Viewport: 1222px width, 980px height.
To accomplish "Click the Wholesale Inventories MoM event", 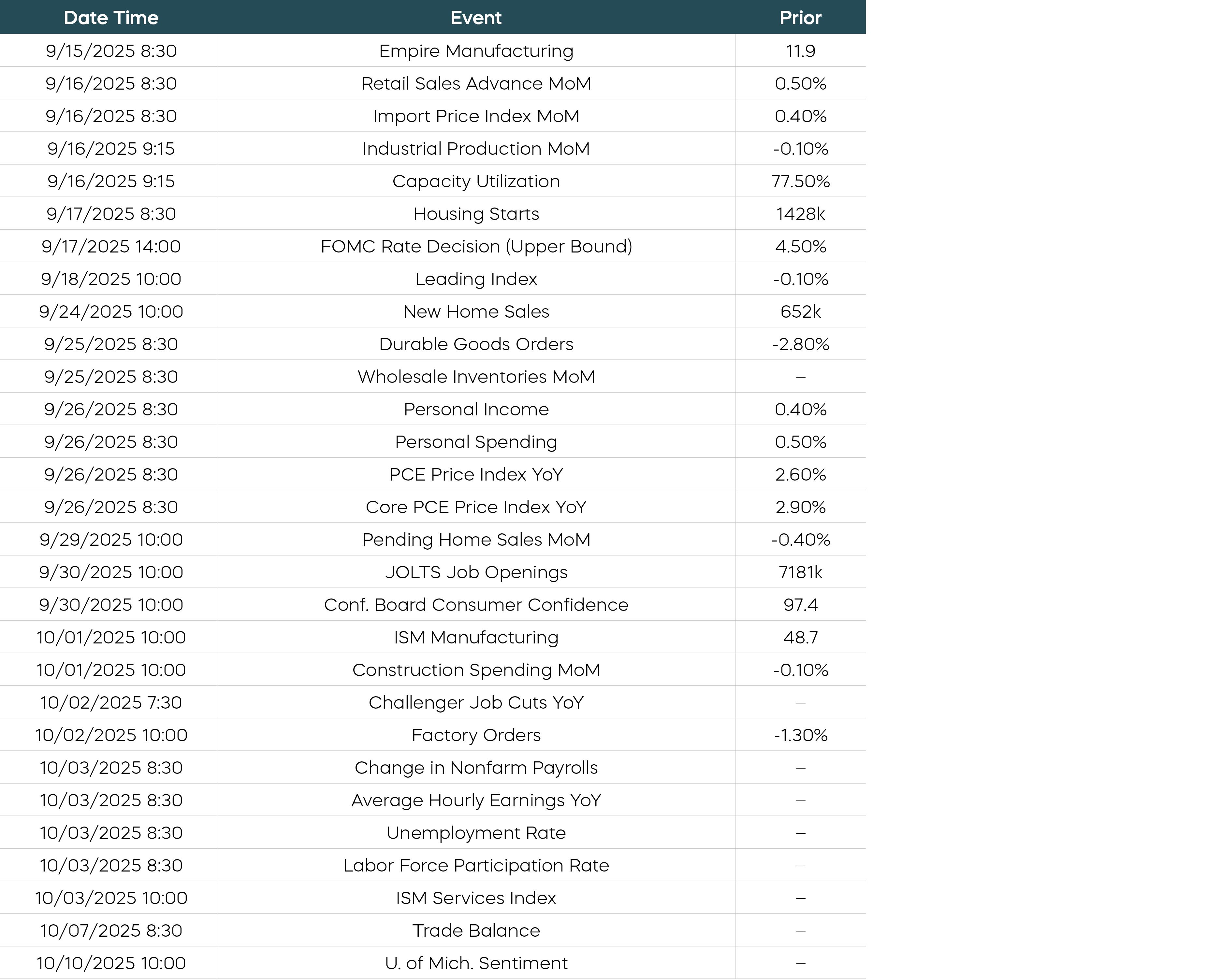I will (475, 377).
